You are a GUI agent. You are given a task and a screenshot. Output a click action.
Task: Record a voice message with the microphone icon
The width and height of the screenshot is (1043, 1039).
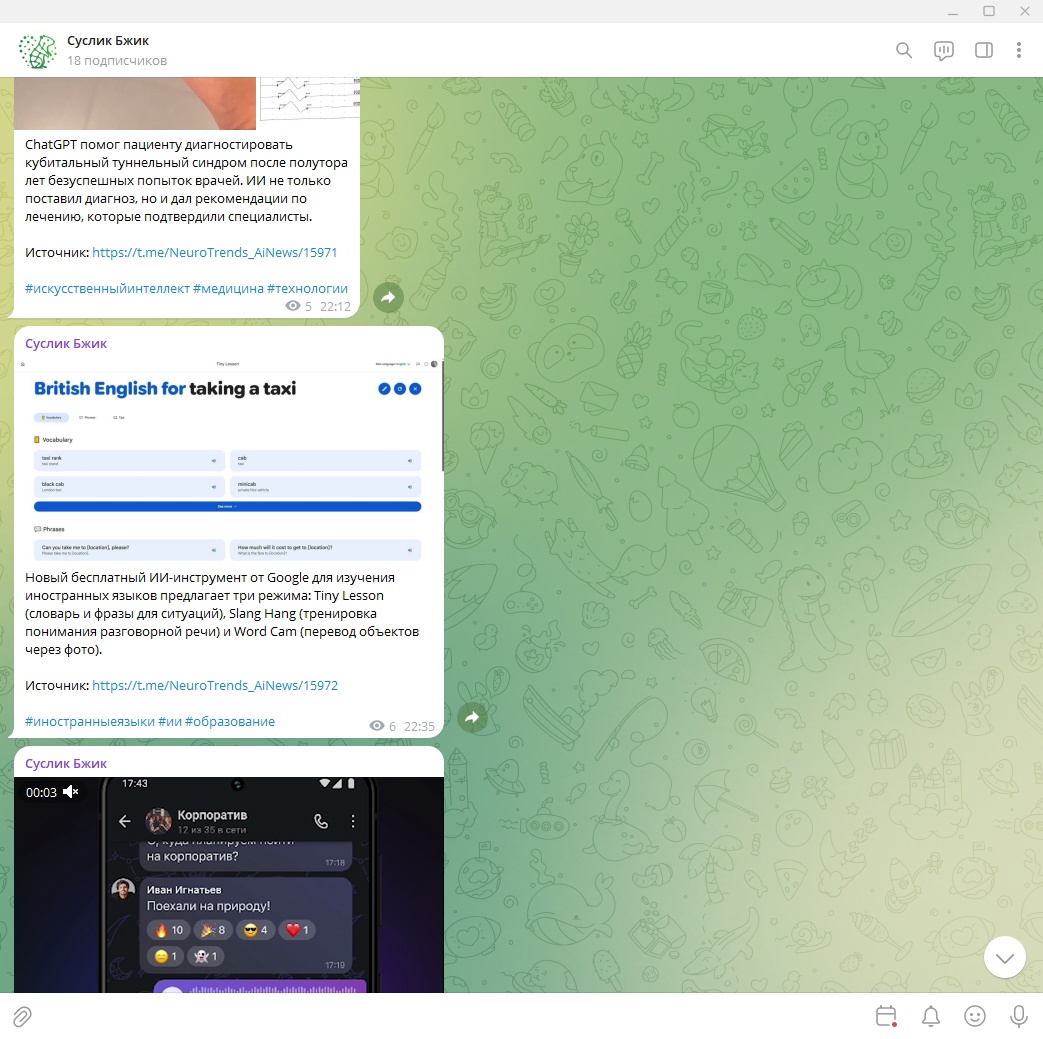(x=1018, y=1016)
